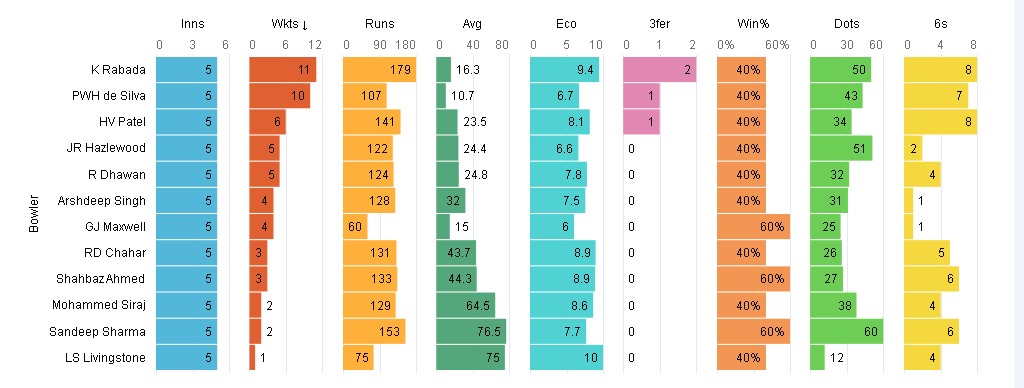Viewport: 1024px width, 388px height.
Task: Select the Dots column header
Action: click(x=846, y=24)
